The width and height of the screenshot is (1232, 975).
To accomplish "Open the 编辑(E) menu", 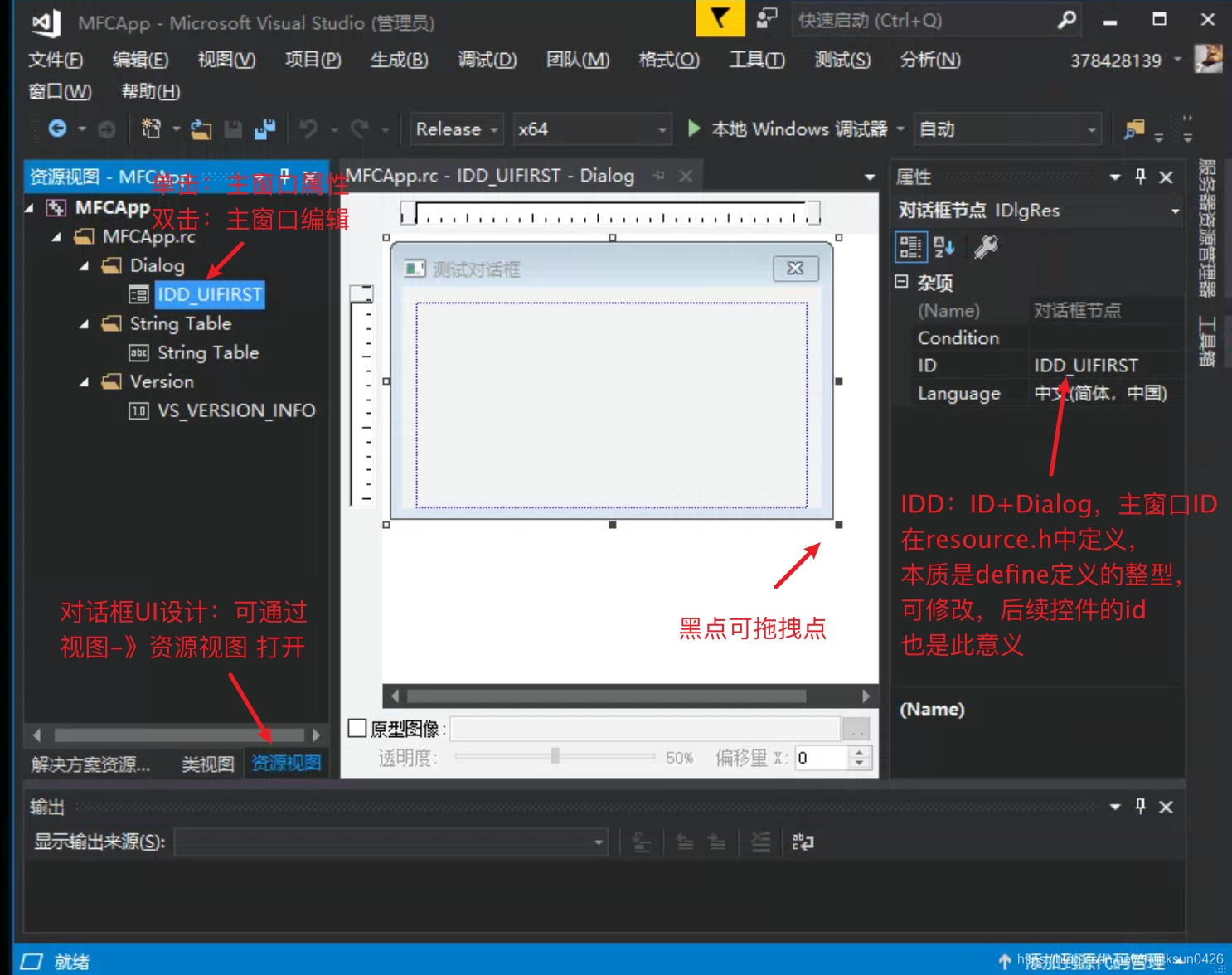I will point(140,60).
